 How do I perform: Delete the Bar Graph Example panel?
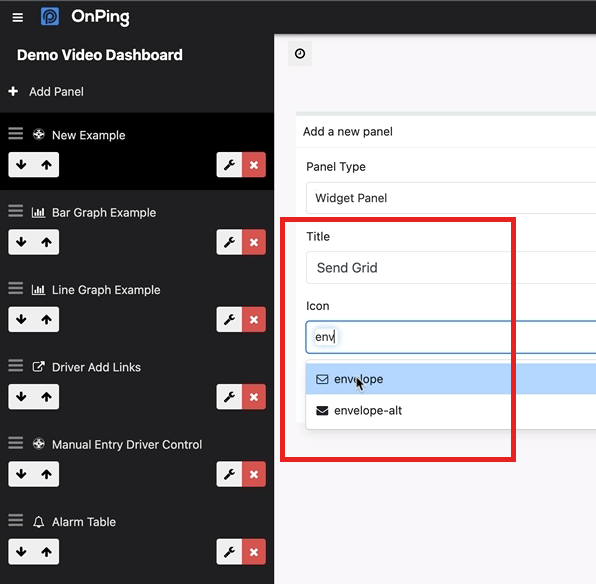[254, 242]
